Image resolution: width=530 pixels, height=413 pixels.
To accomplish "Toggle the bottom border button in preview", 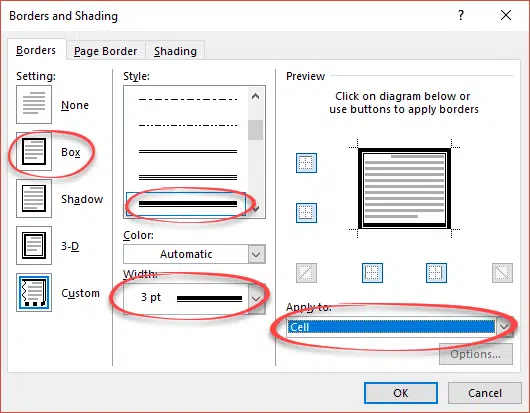I will [x=306, y=213].
